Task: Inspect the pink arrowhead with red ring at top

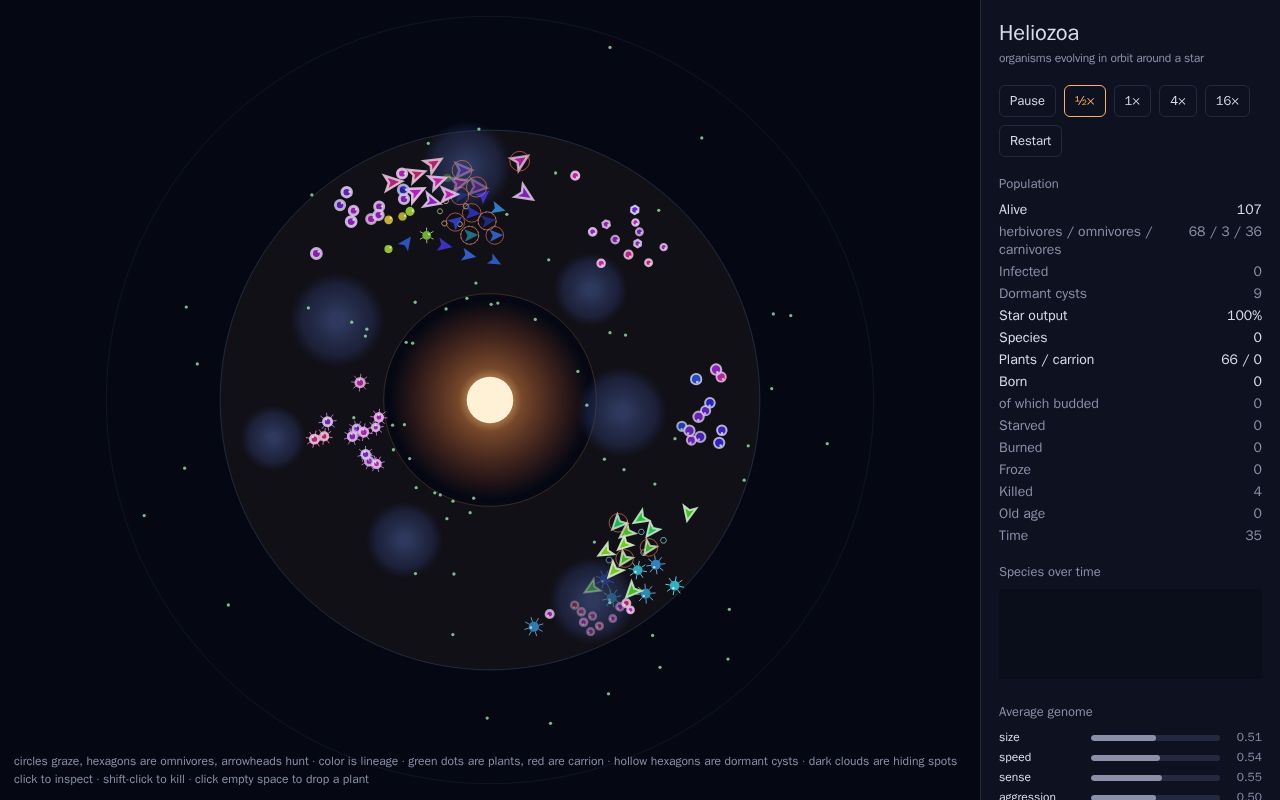Action: (x=519, y=161)
